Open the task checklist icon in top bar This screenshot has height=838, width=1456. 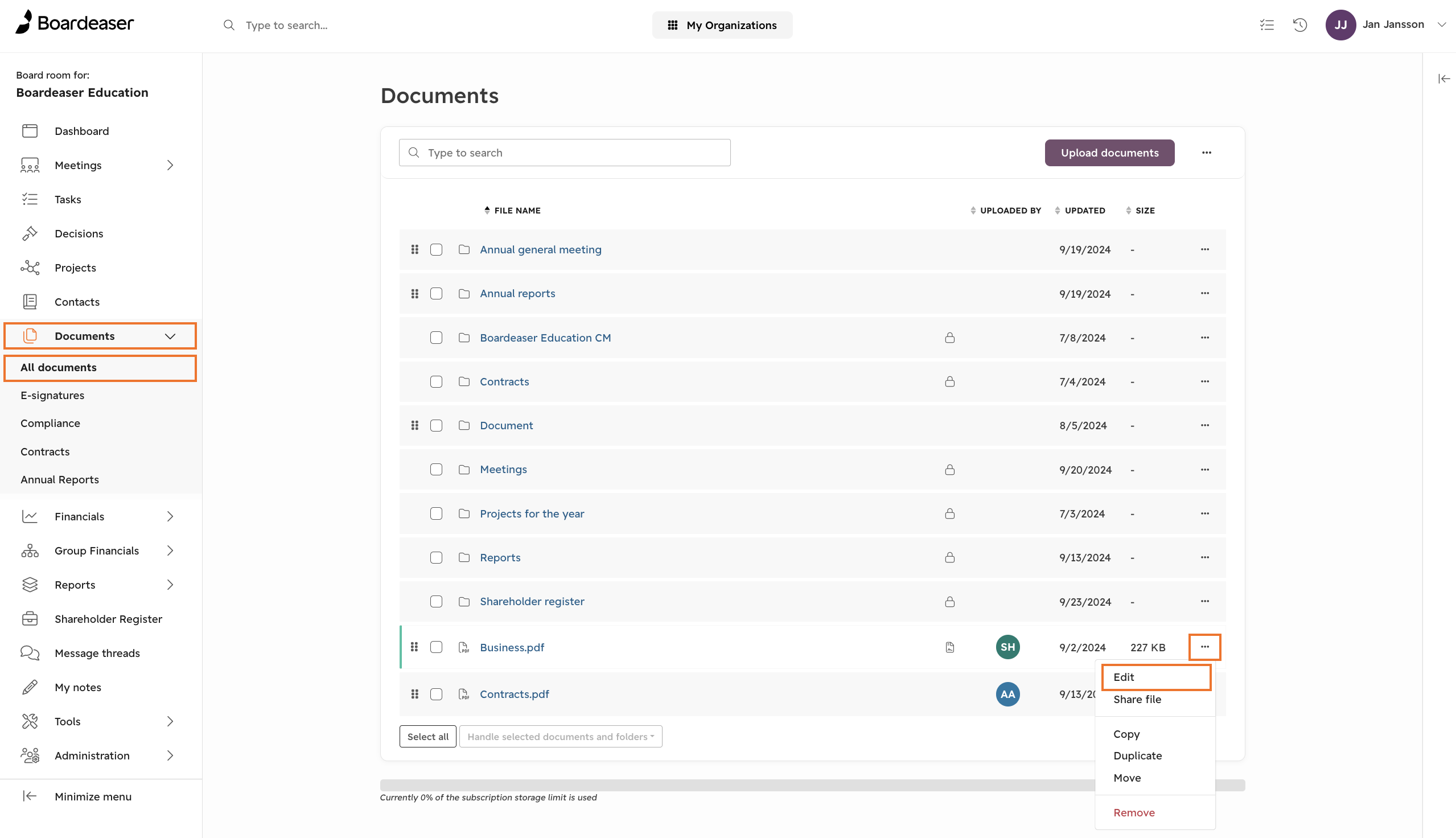1266,24
